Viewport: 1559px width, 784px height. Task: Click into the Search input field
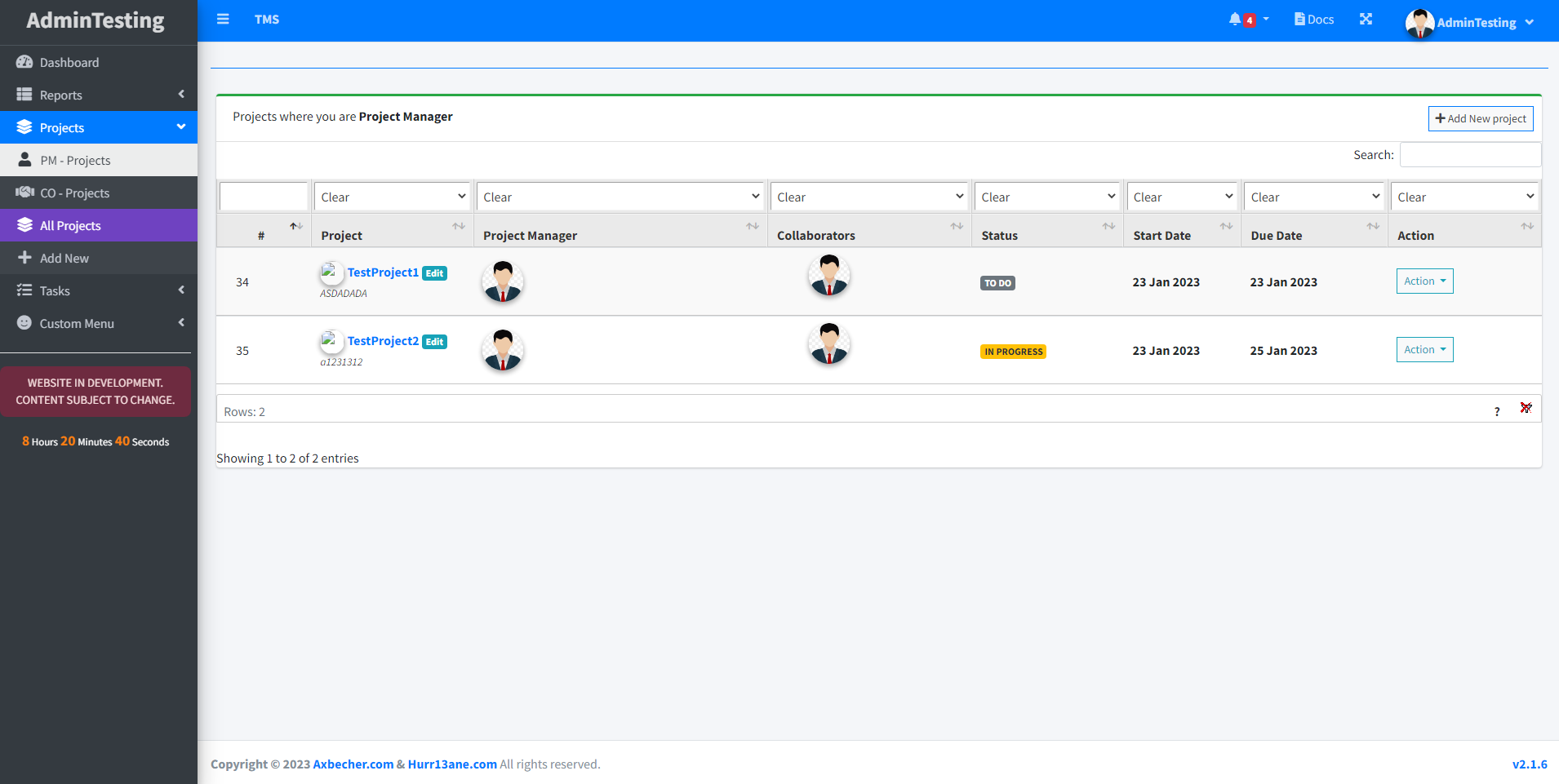click(1470, 155)
